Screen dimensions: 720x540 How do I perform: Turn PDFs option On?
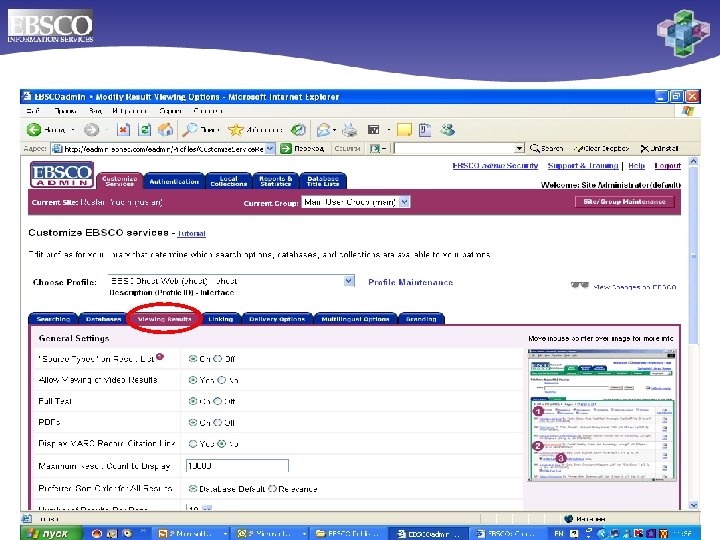click(x=193, y=422)
